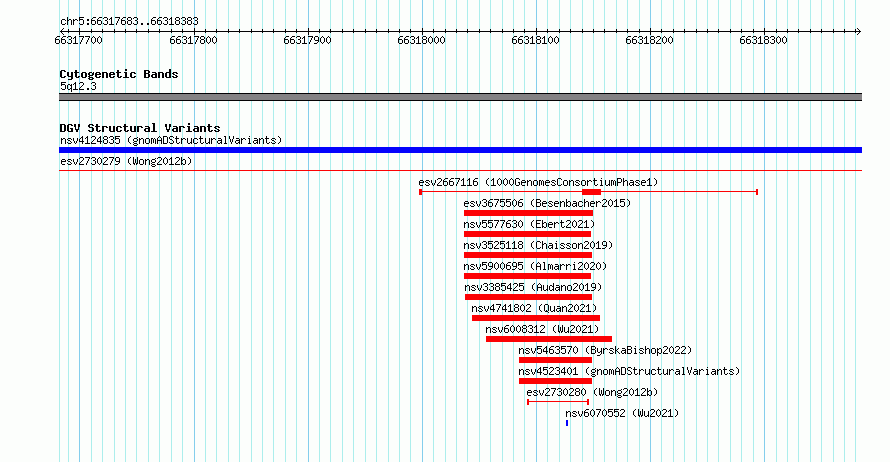Click ruler position 66317900
Viewport: 890px width, 462px height.
coord(307,40)
